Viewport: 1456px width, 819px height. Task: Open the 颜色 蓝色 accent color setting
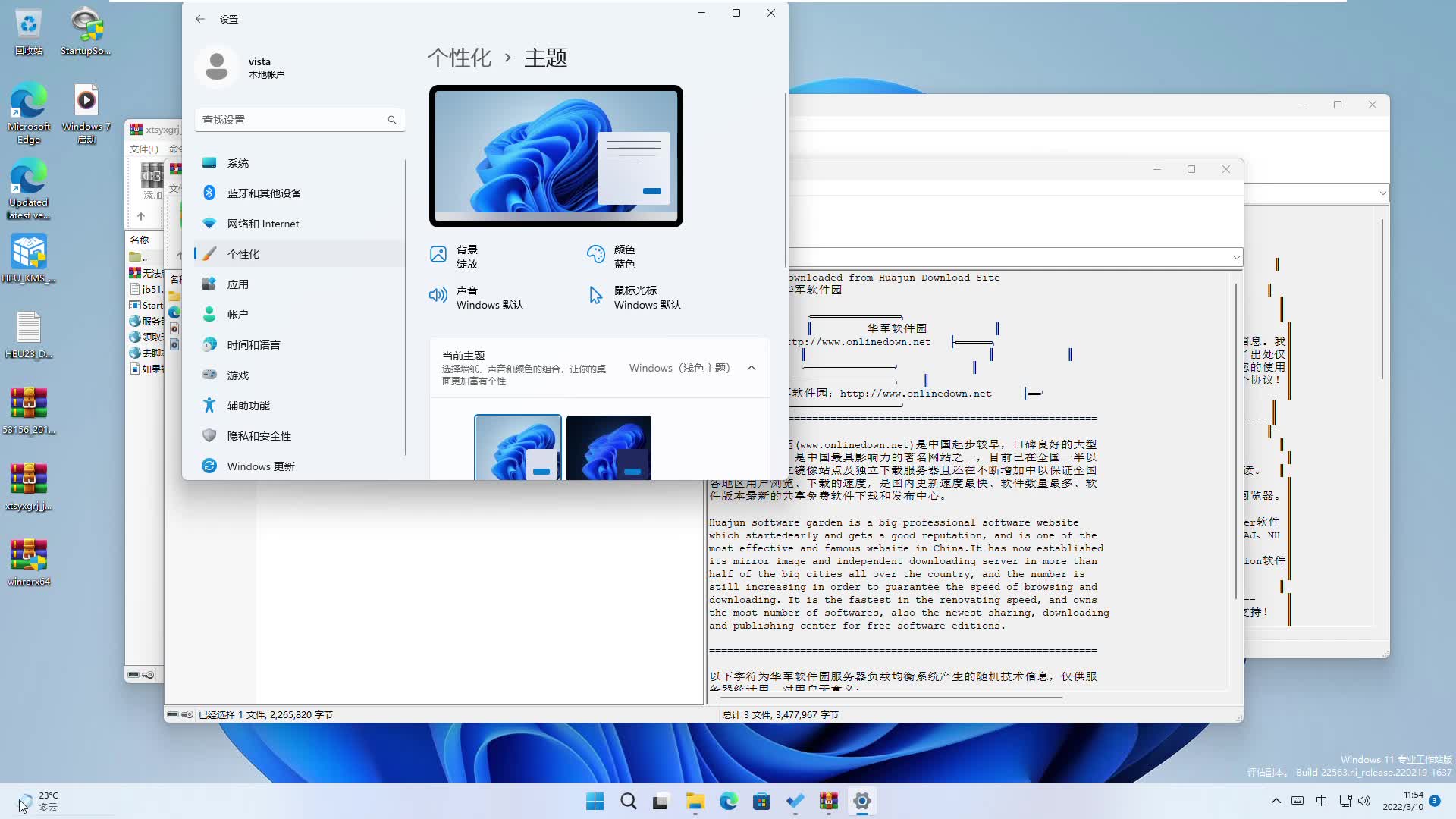coord(626,256)
